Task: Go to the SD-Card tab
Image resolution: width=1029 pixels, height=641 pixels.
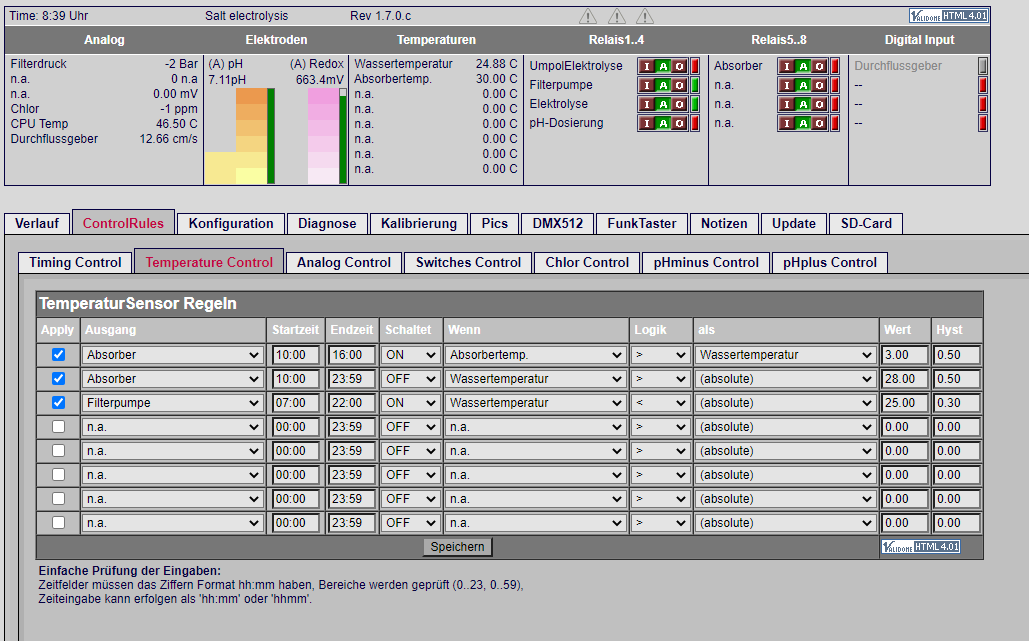Action: [x=866, y=223]
